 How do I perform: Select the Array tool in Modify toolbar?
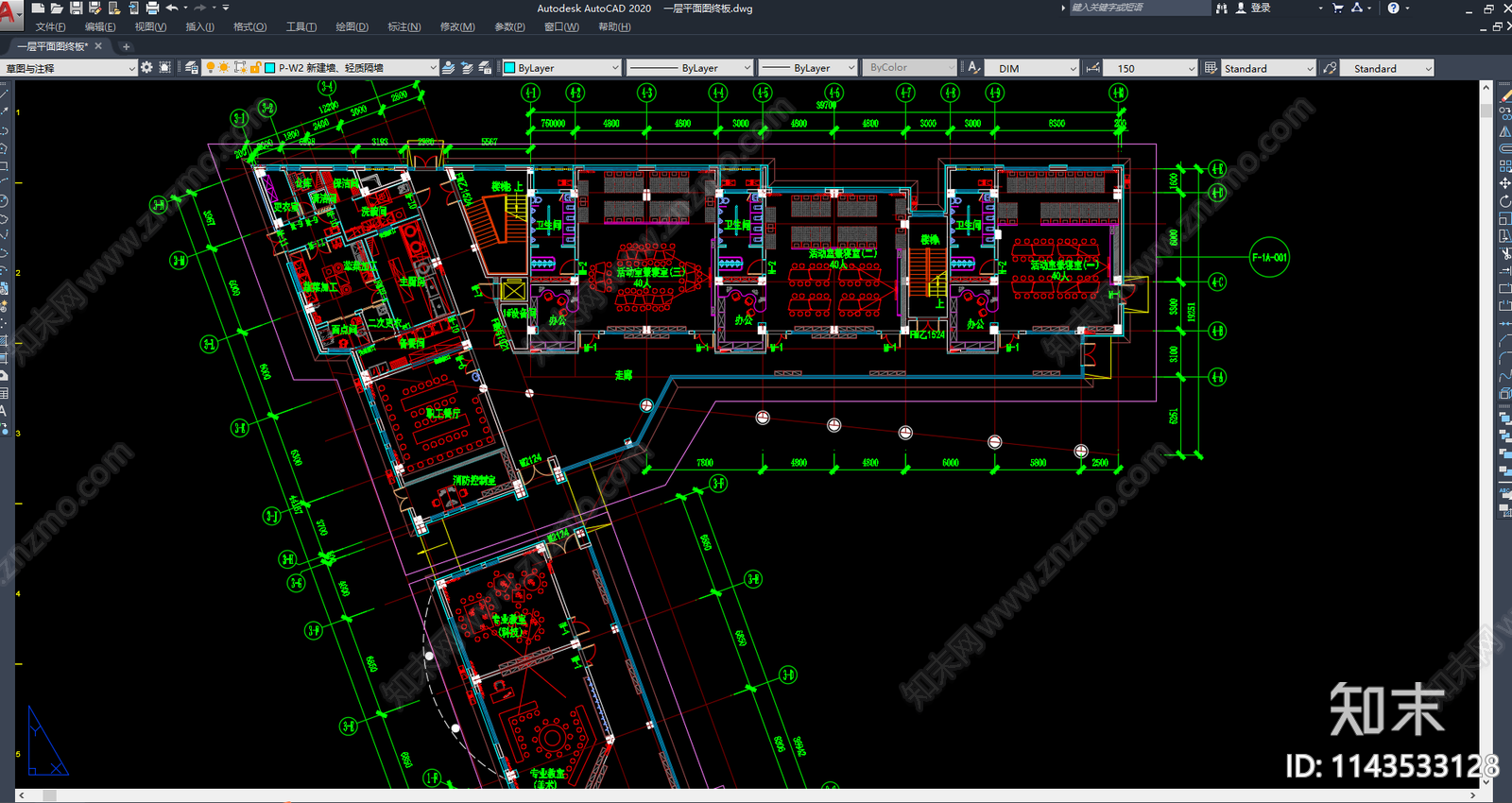pyautogui.click(x=1504, y=166)
